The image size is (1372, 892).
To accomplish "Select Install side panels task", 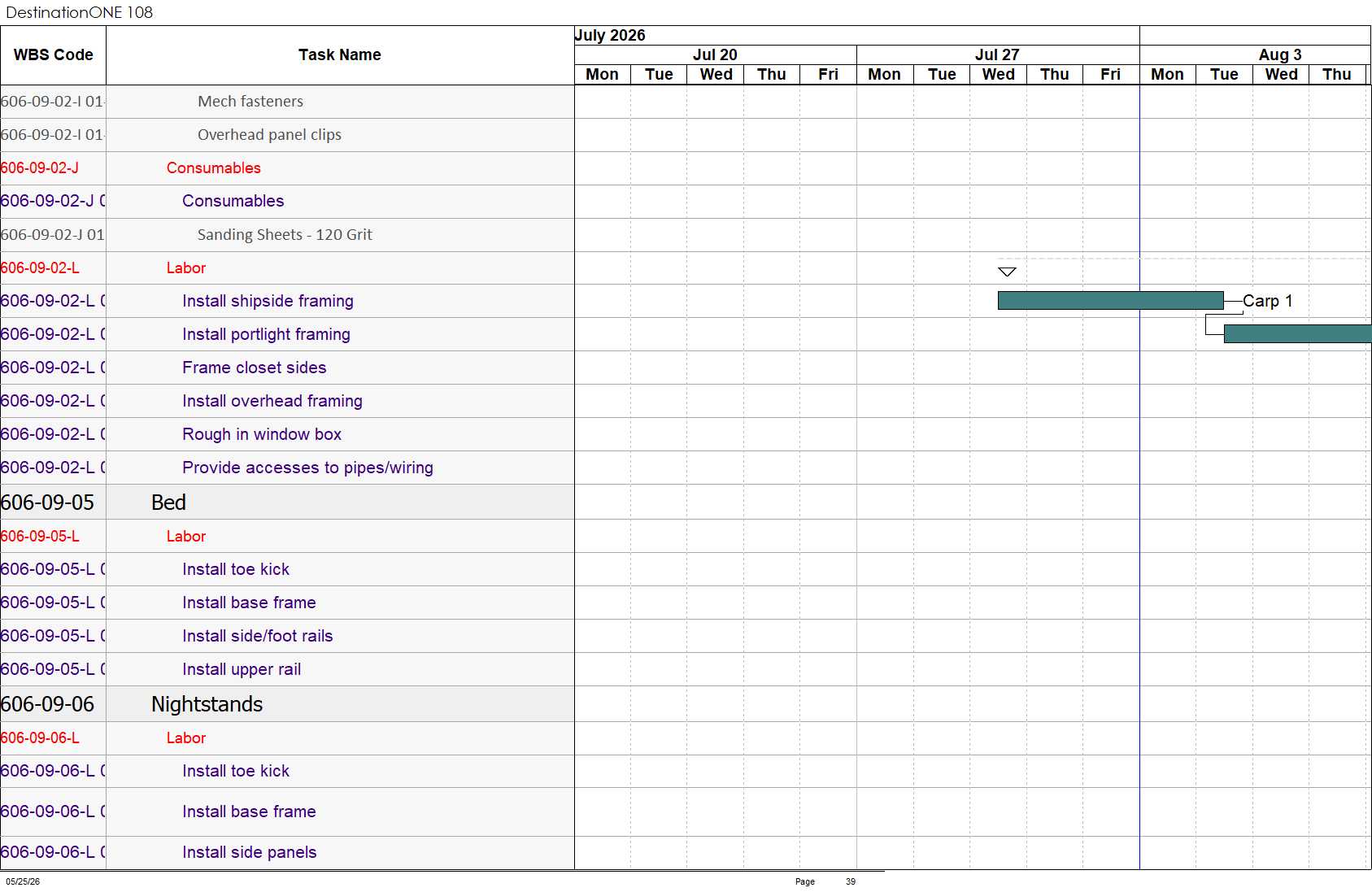I will click(x=250, y=852).
